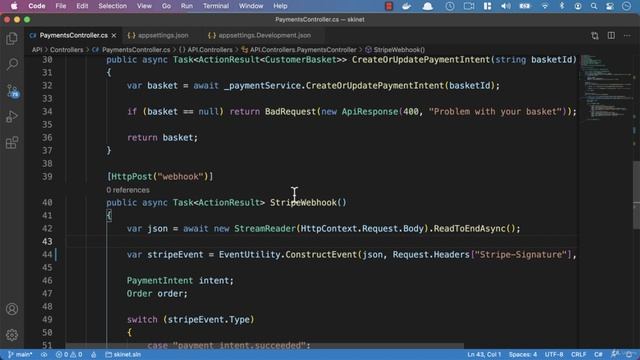Image resolution: width=640 pixels, height=360 pixels.
Task: Open the Edit menu
Action: 82,6
